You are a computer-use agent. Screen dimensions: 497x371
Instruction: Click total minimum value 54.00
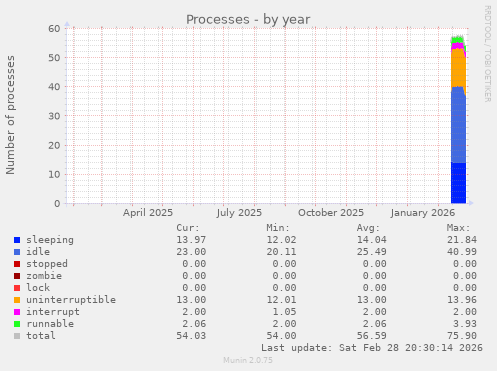pyautogui.click(x=281, y=336)
